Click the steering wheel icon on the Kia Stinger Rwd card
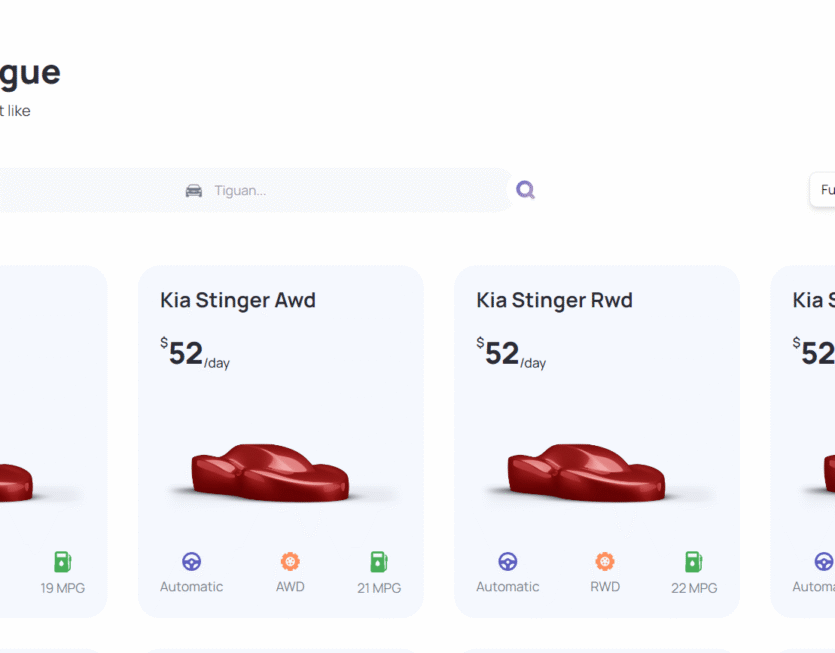835x653 pixels. [508, 562]
